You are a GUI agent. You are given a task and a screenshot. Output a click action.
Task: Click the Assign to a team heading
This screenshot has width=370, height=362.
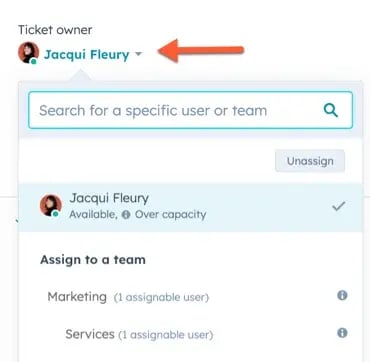[93, 260]
